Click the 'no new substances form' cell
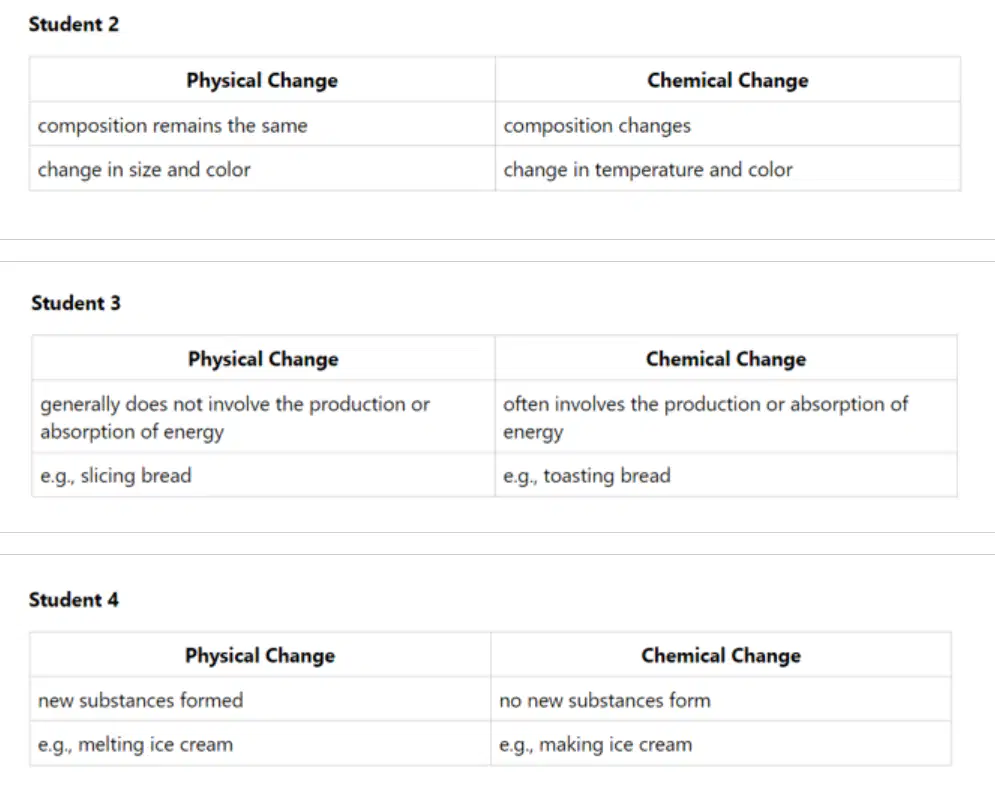995x801 pixels. pos(721,700)
